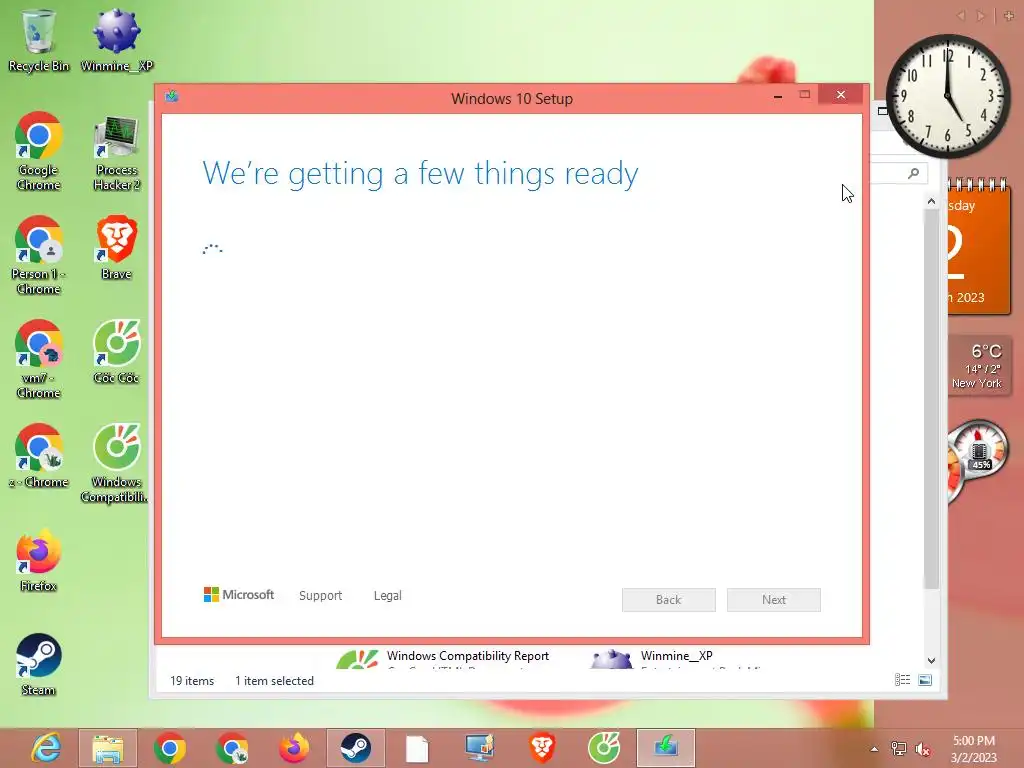Switch Explorer to details view icon
Image resolution: width=1024 pixels, height=768 pixels.
click(x=903, y=680)
